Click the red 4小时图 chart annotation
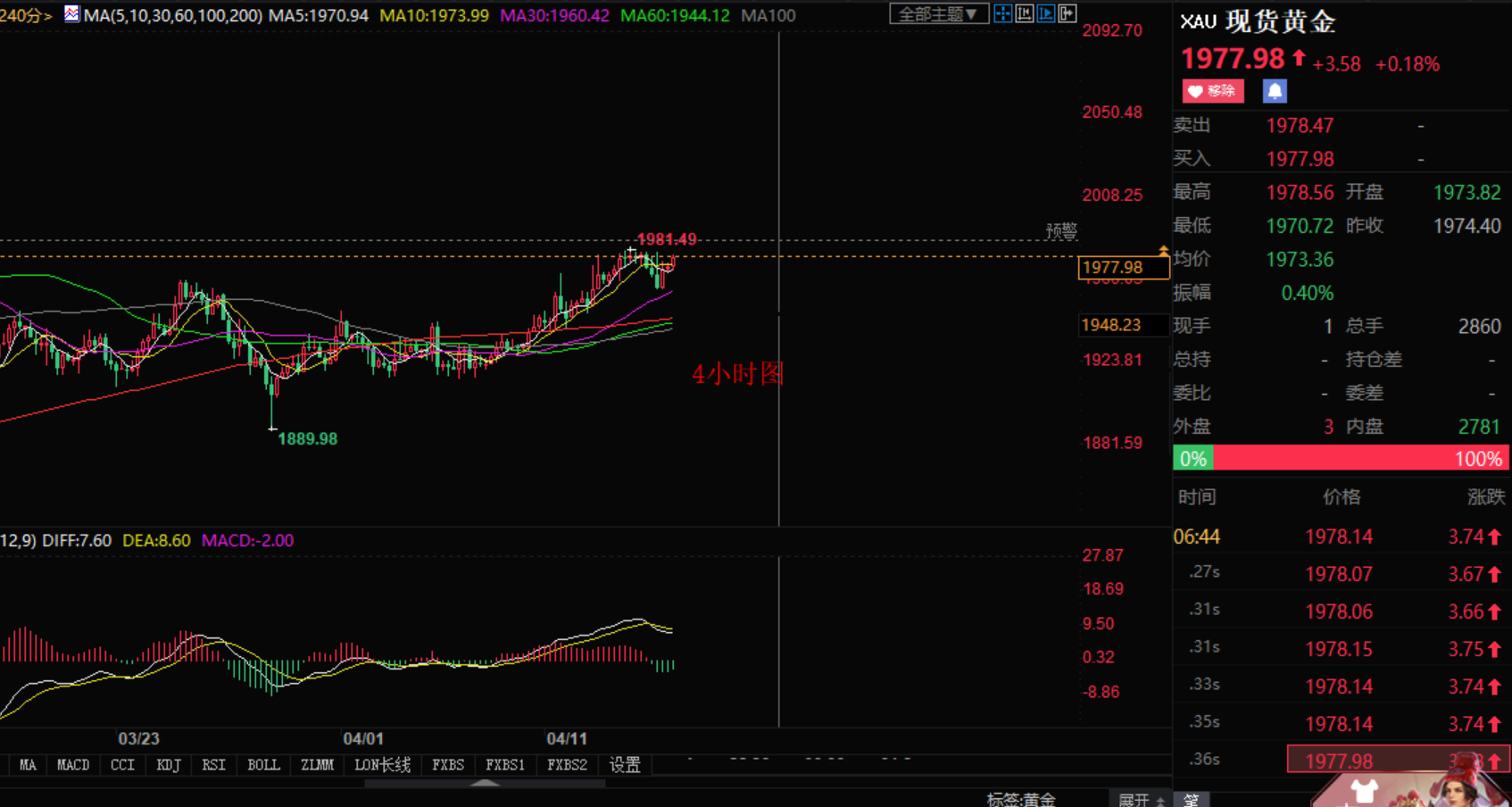1512x807 pixels. pos(738,374)
